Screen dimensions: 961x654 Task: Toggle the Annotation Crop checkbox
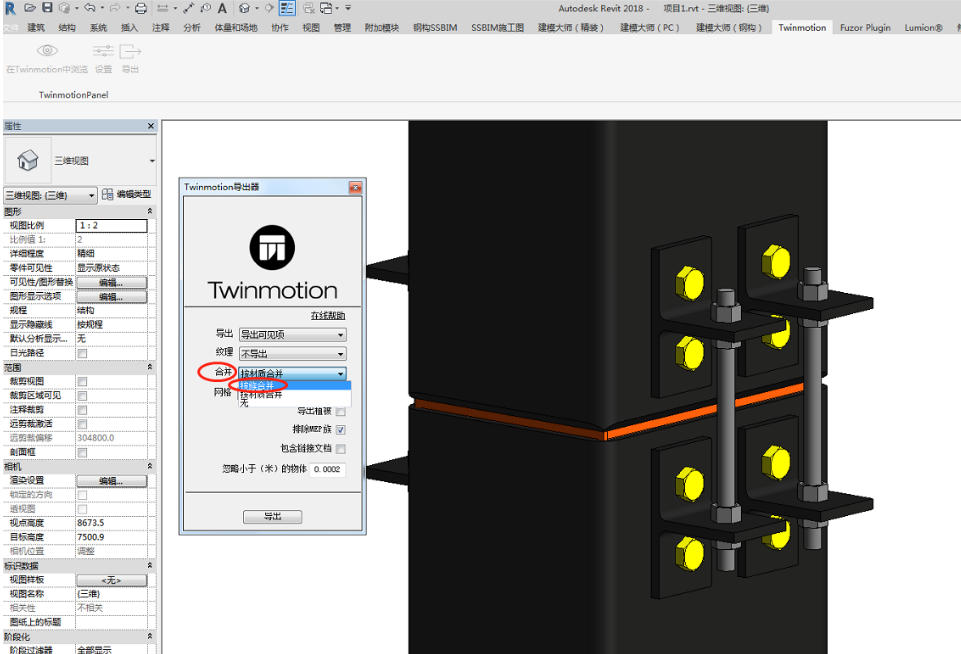(82, 409)
